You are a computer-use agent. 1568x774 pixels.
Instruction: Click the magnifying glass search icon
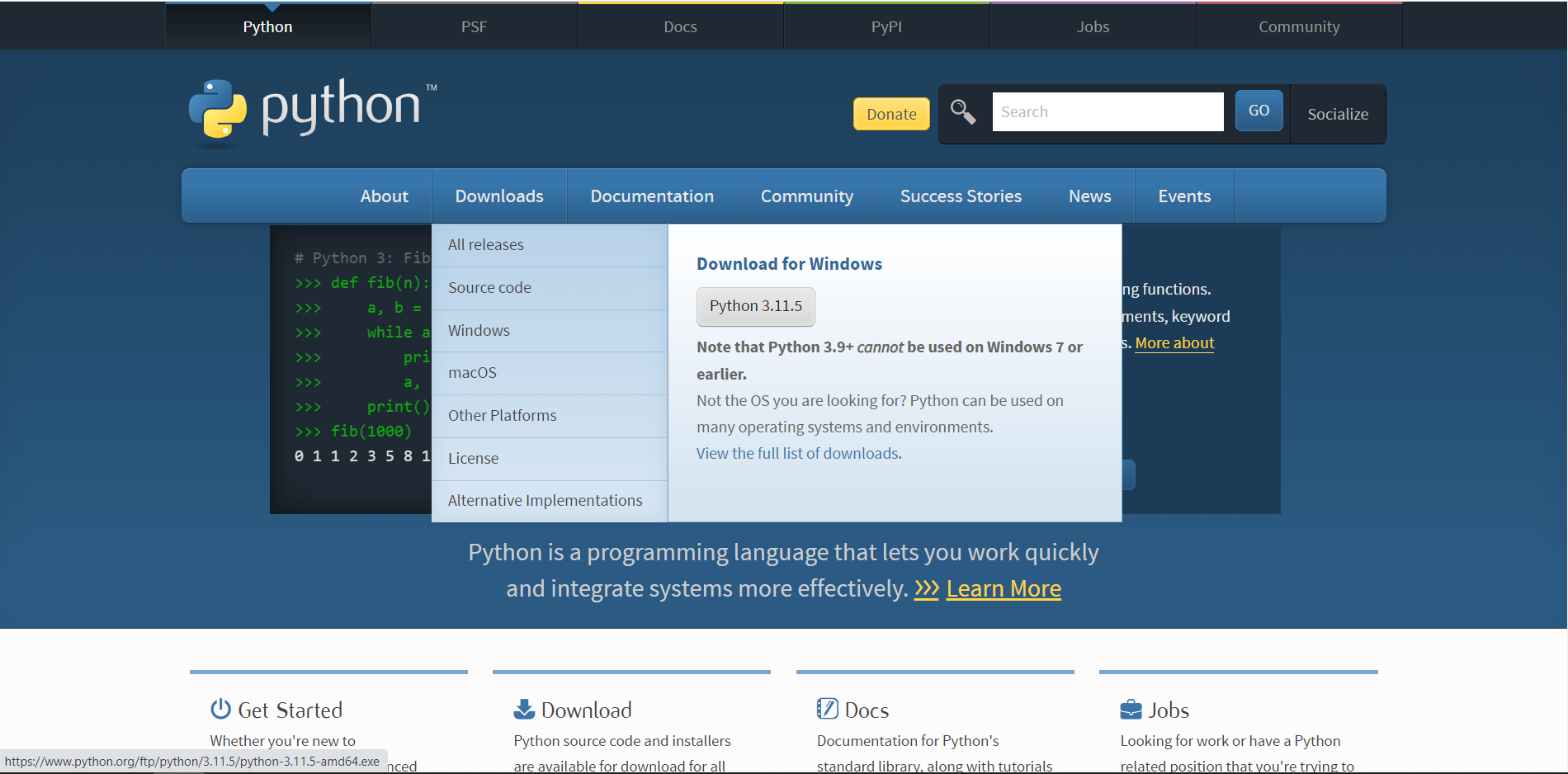click(963, 111)
